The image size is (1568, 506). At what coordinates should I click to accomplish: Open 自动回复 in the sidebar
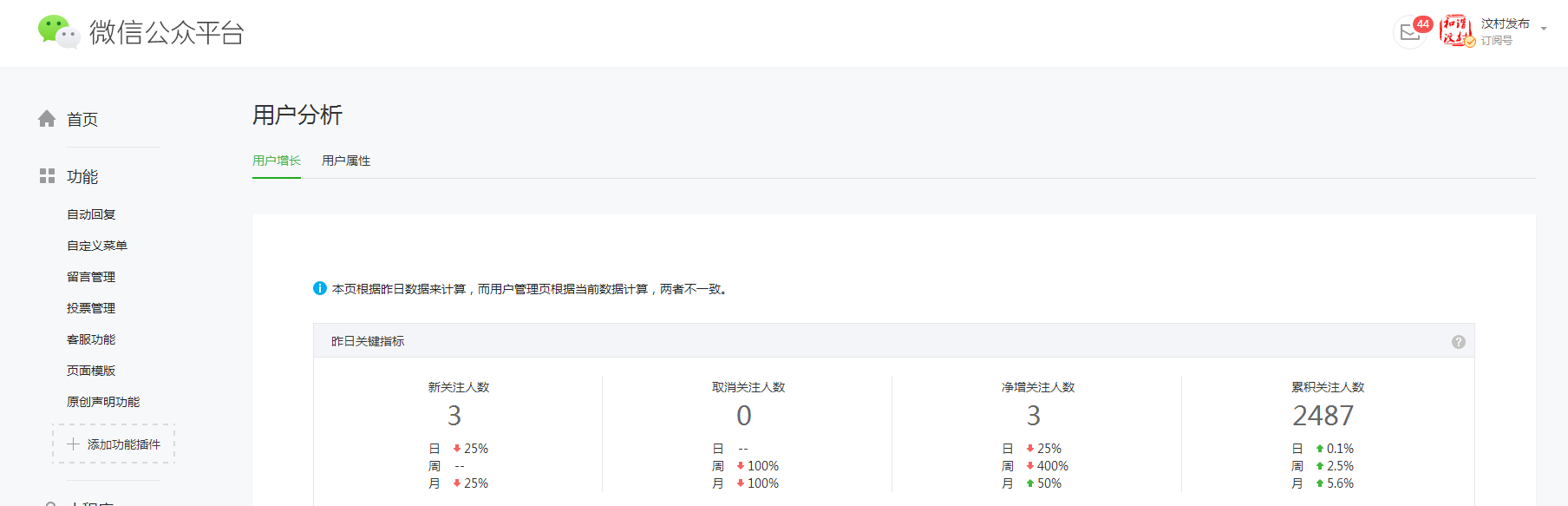coord(91,214)
